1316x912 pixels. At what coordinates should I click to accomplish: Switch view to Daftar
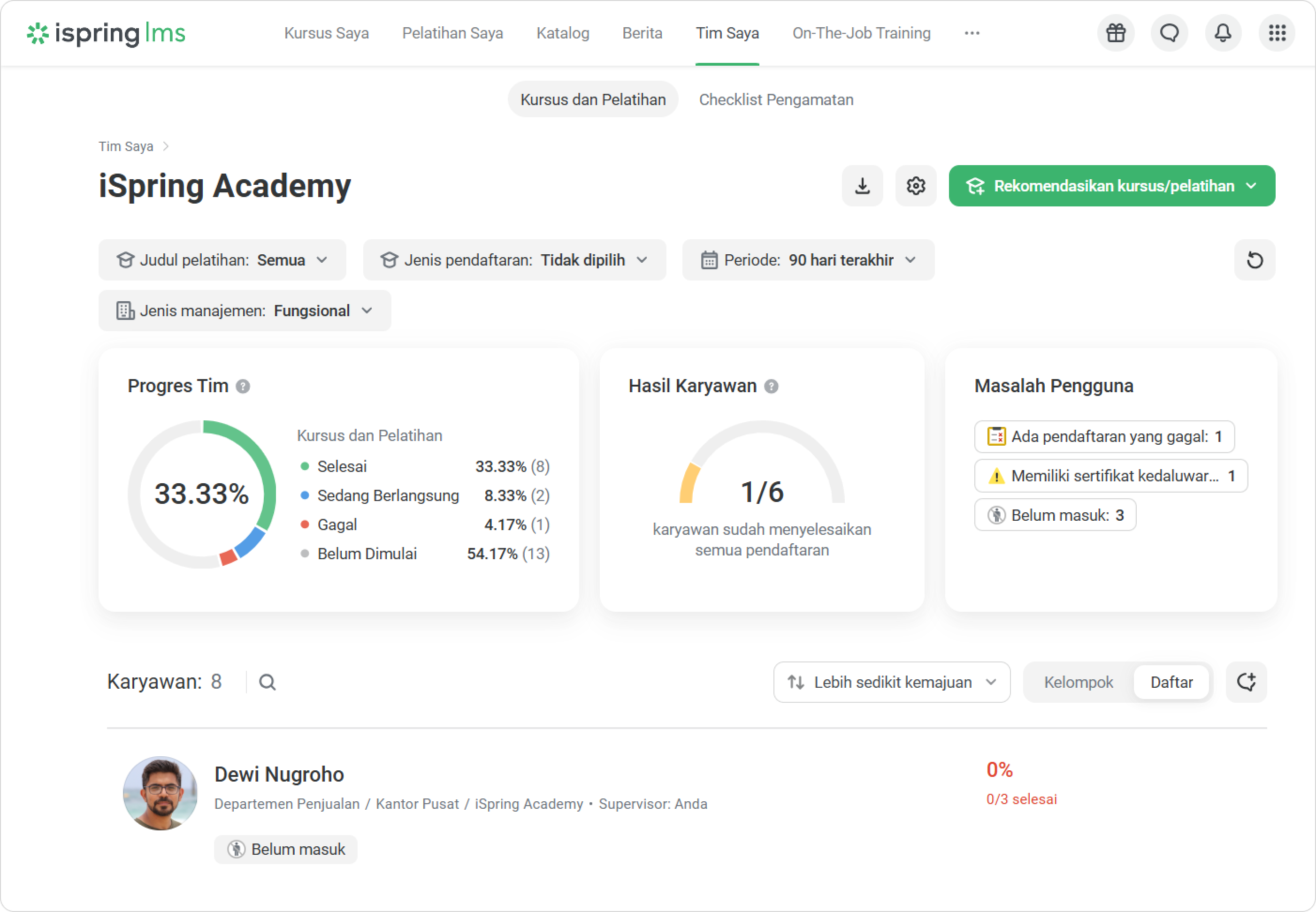tap(1171, 682)
